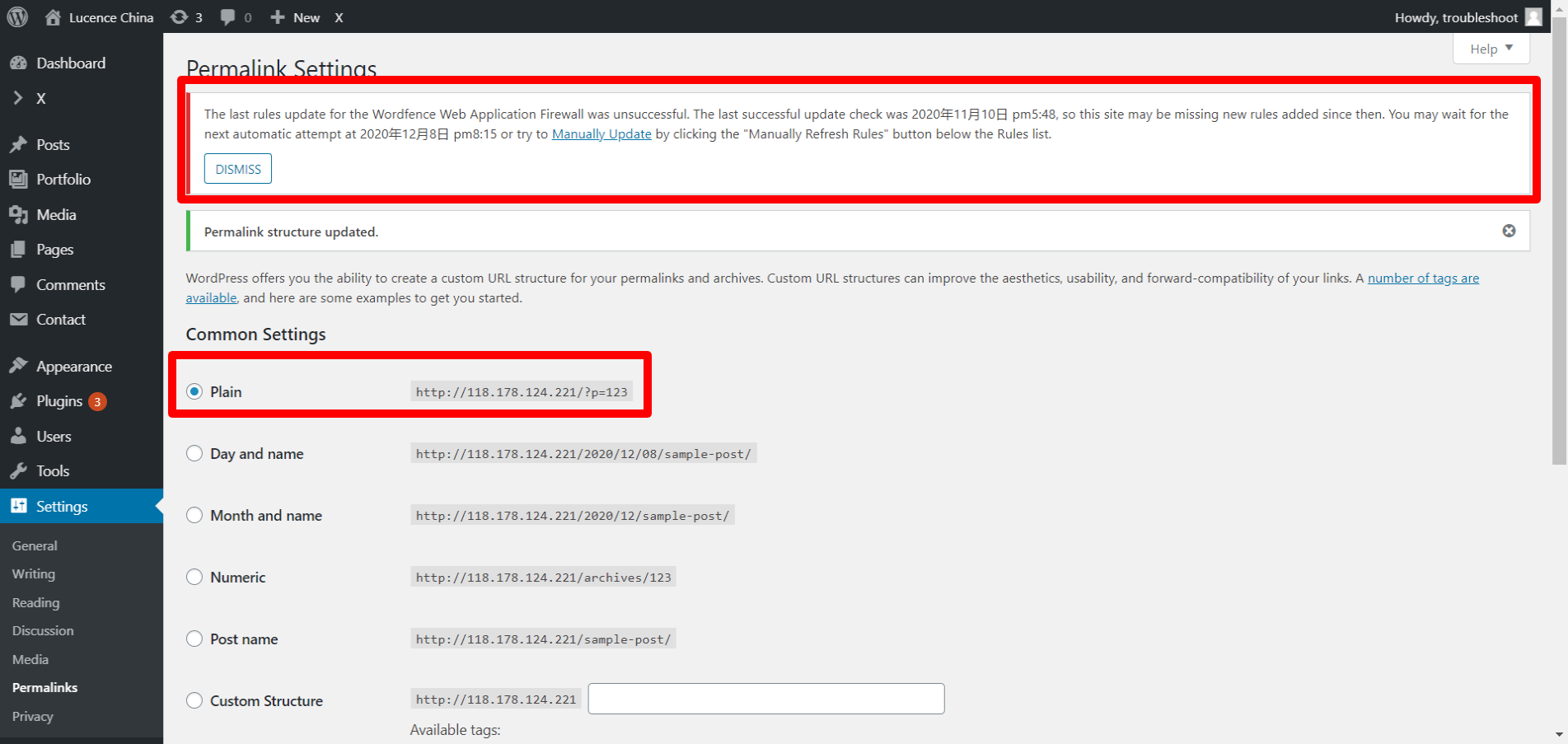Go to Dashboard in sidebar

coord(71,63)
